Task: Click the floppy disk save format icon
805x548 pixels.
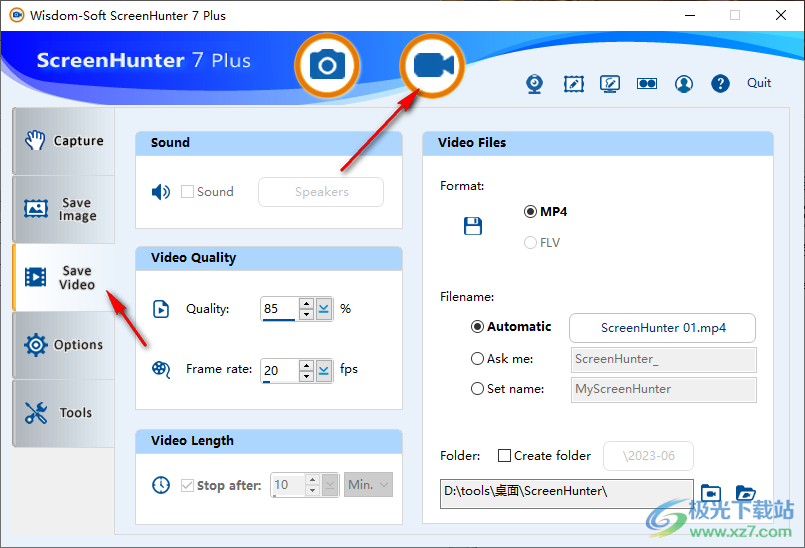Action: pyautogui.click(x=473, y=226)
